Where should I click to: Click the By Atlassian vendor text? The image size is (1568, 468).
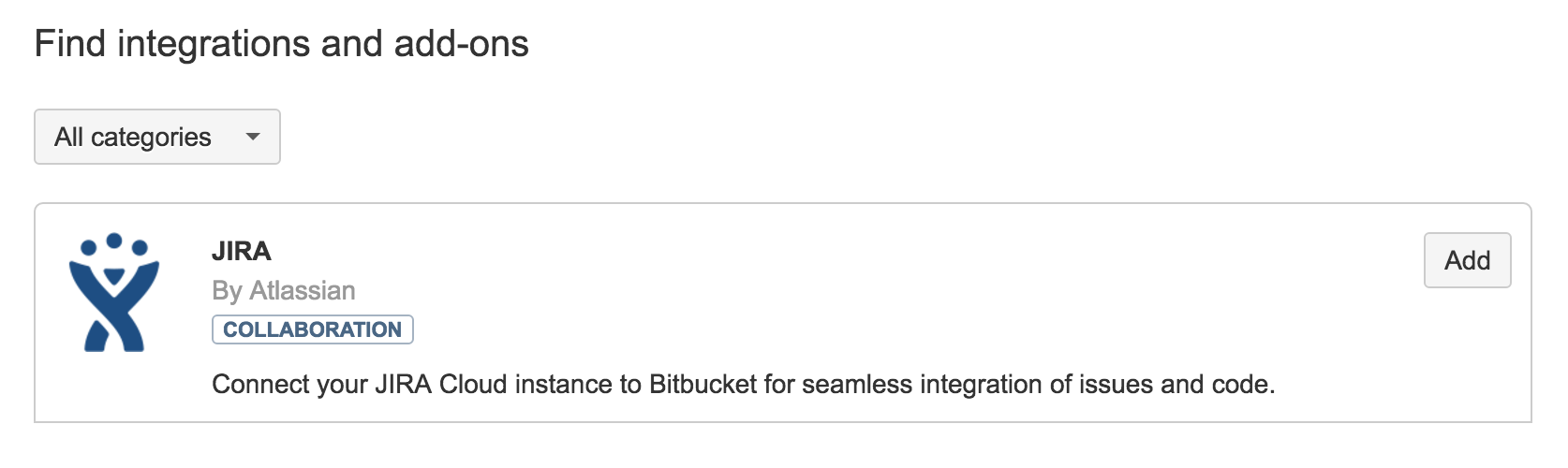point(284,290)
